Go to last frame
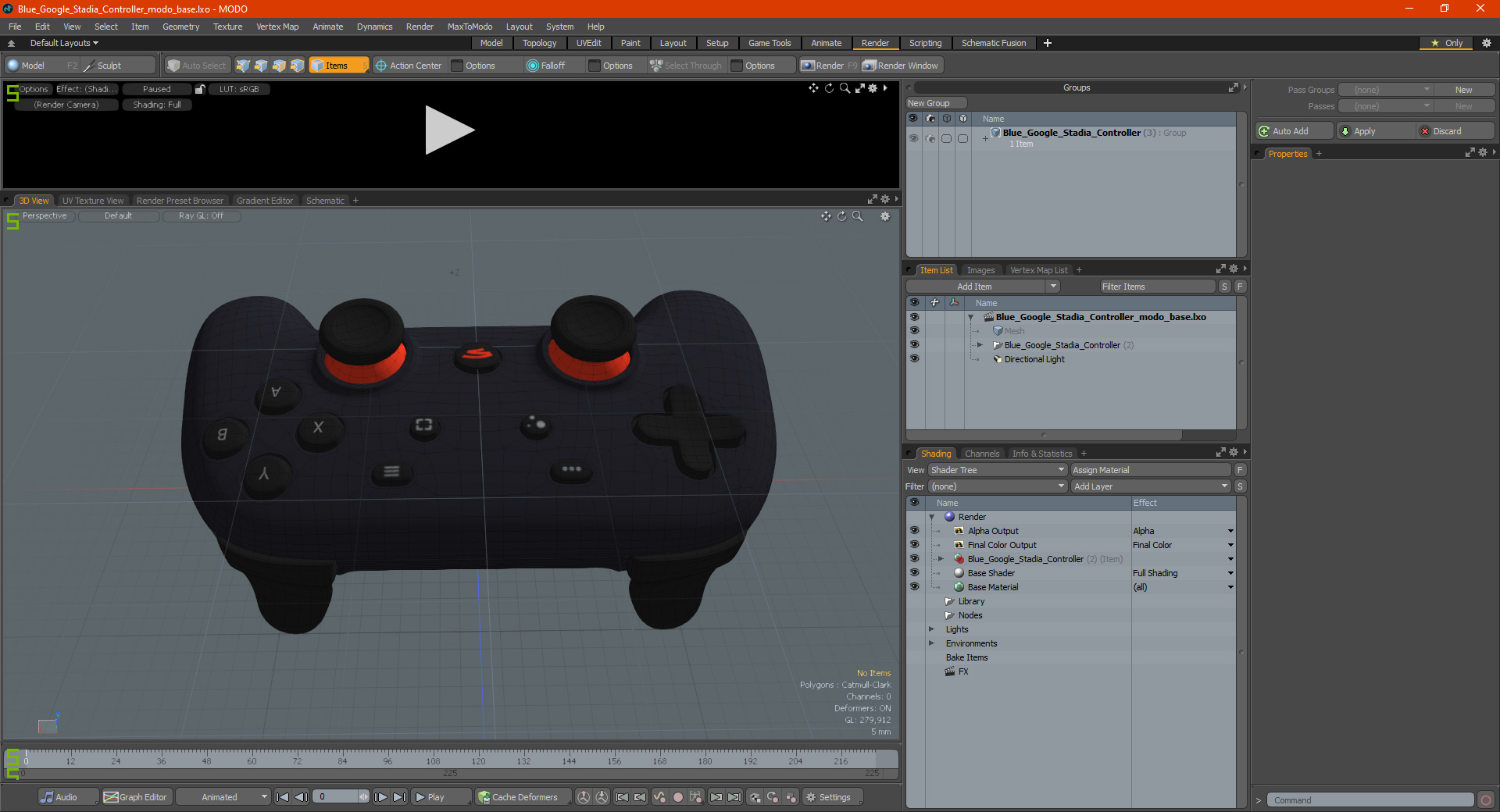The image size is (1500, 812). pyautogui.click(x=399, y=797)
